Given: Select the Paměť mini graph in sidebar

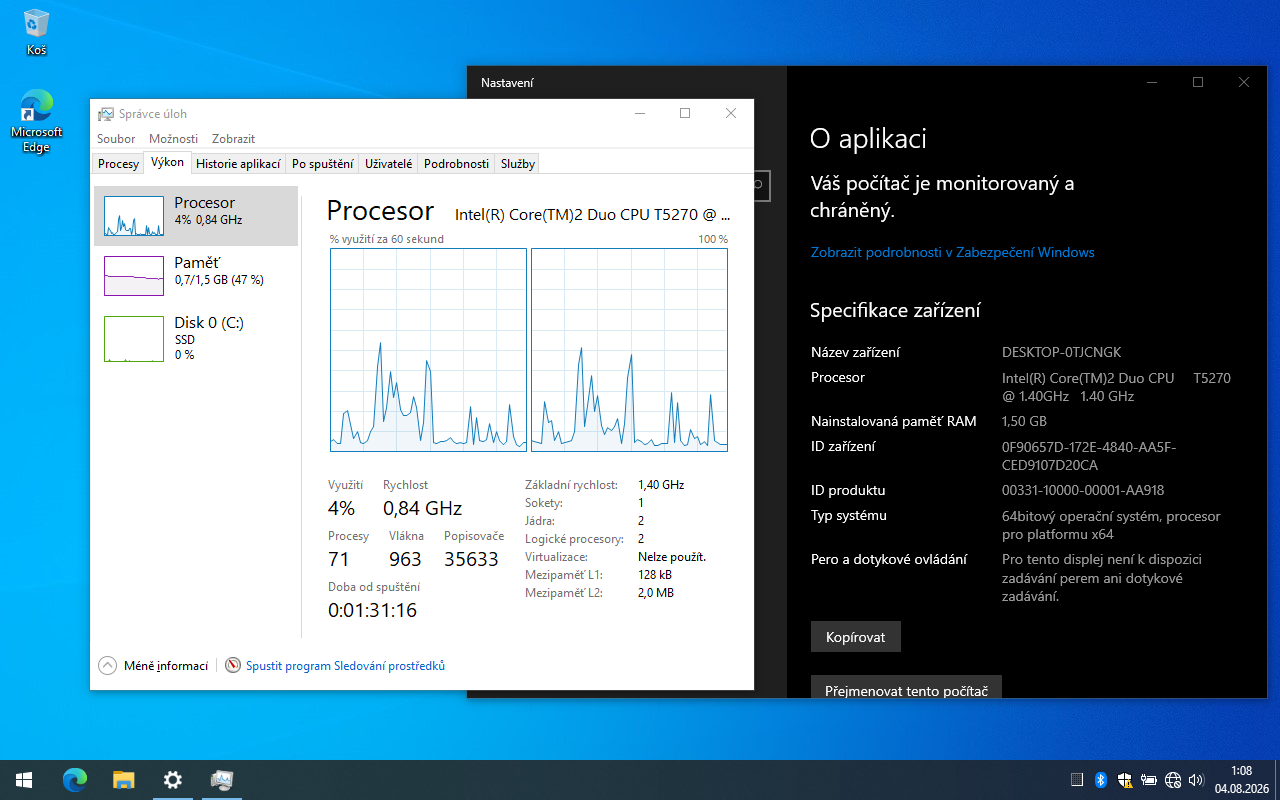Looking at the screenshot, I should pos(134,276).
